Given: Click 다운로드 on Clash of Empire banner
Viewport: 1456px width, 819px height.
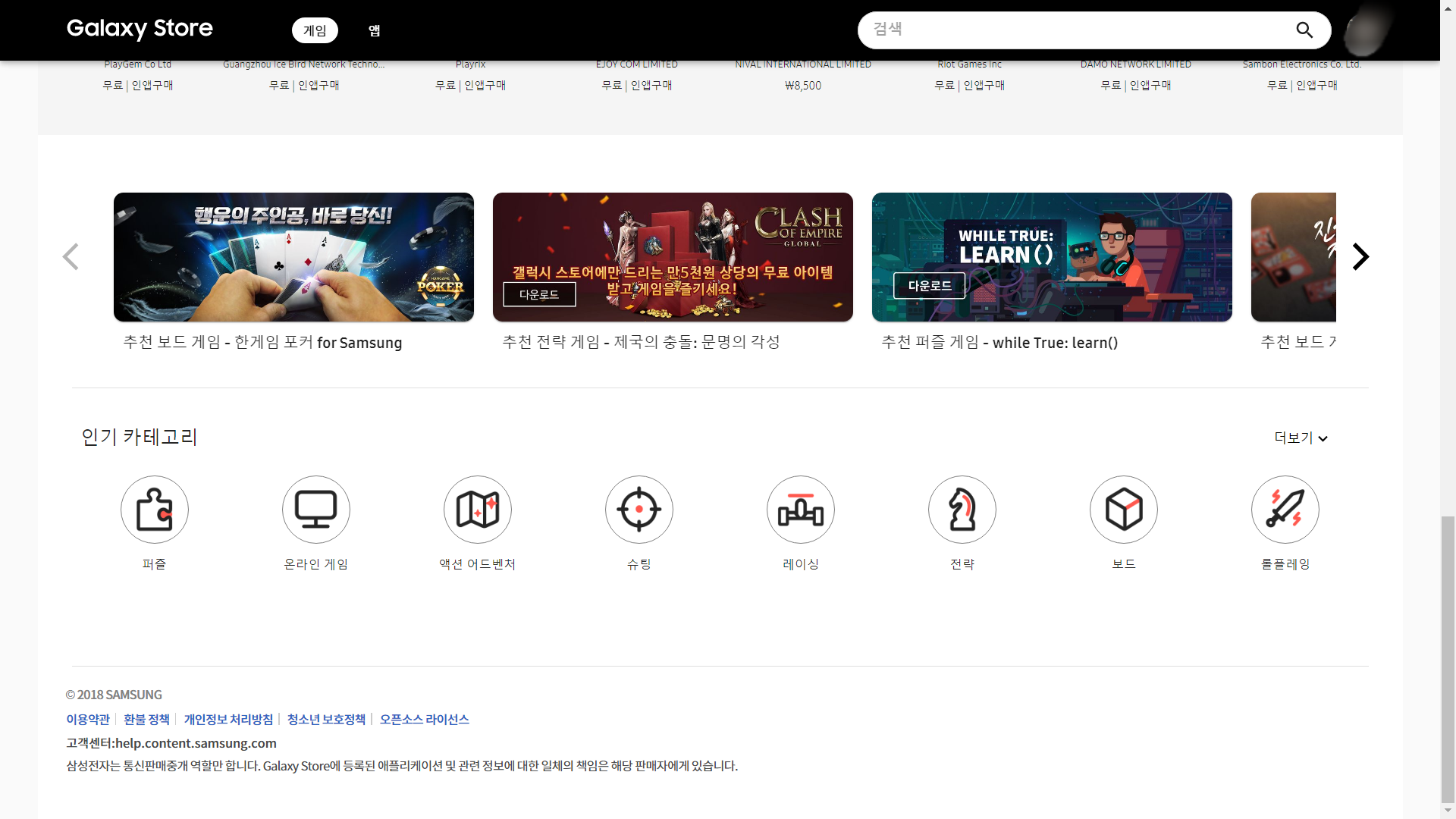Looking at the screenshot, I should click(x=539, y=294).
